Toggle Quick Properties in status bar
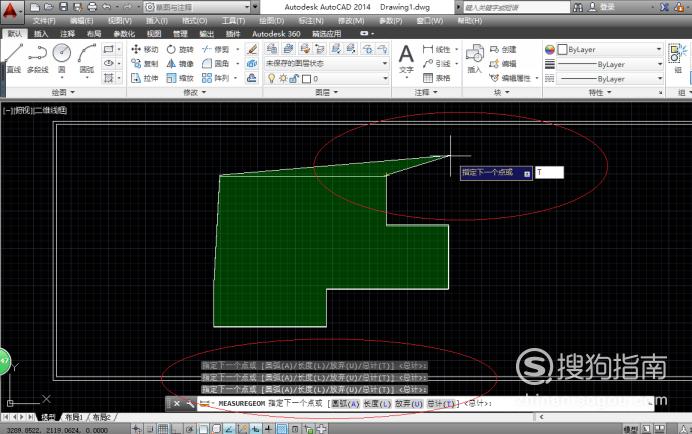Viewport: 692px width, 434px height. (295, 429)
